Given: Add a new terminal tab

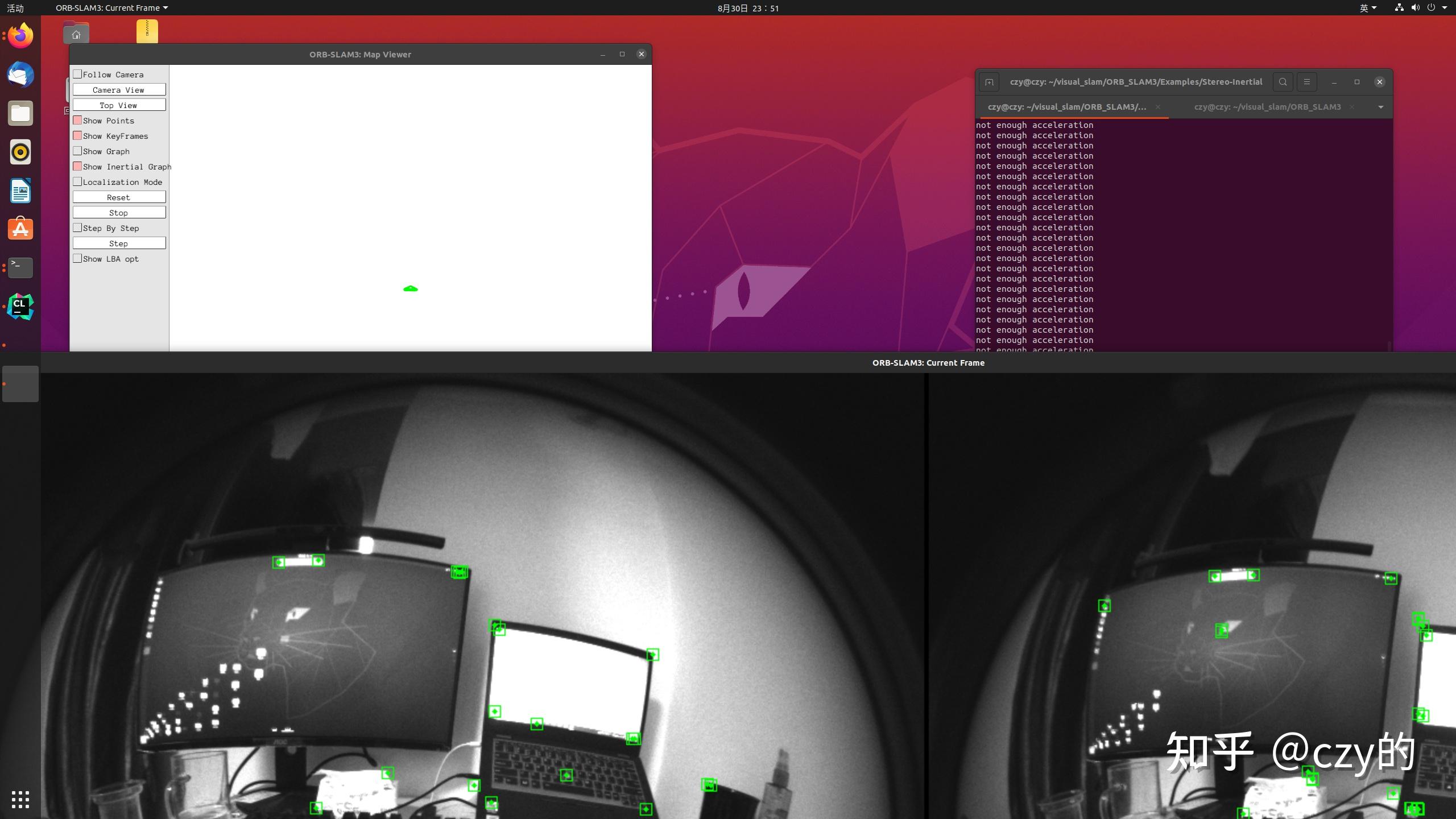Looking at the screenshot, I should (x=989, y=82).
